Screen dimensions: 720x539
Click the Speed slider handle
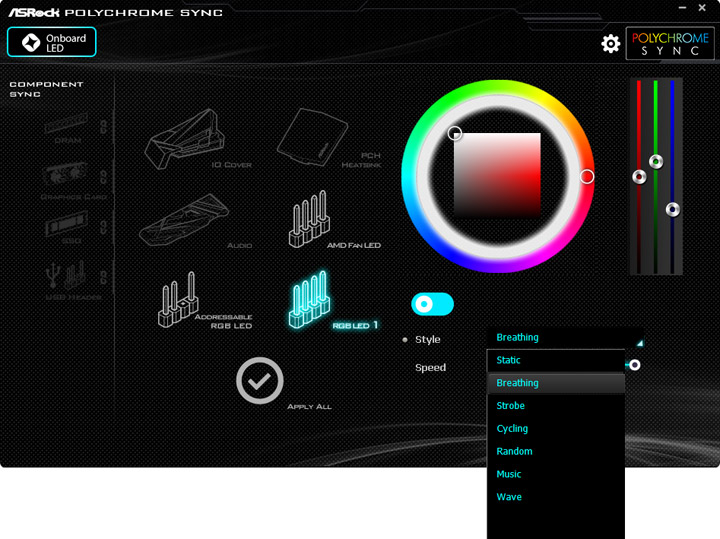click(635, 365)
